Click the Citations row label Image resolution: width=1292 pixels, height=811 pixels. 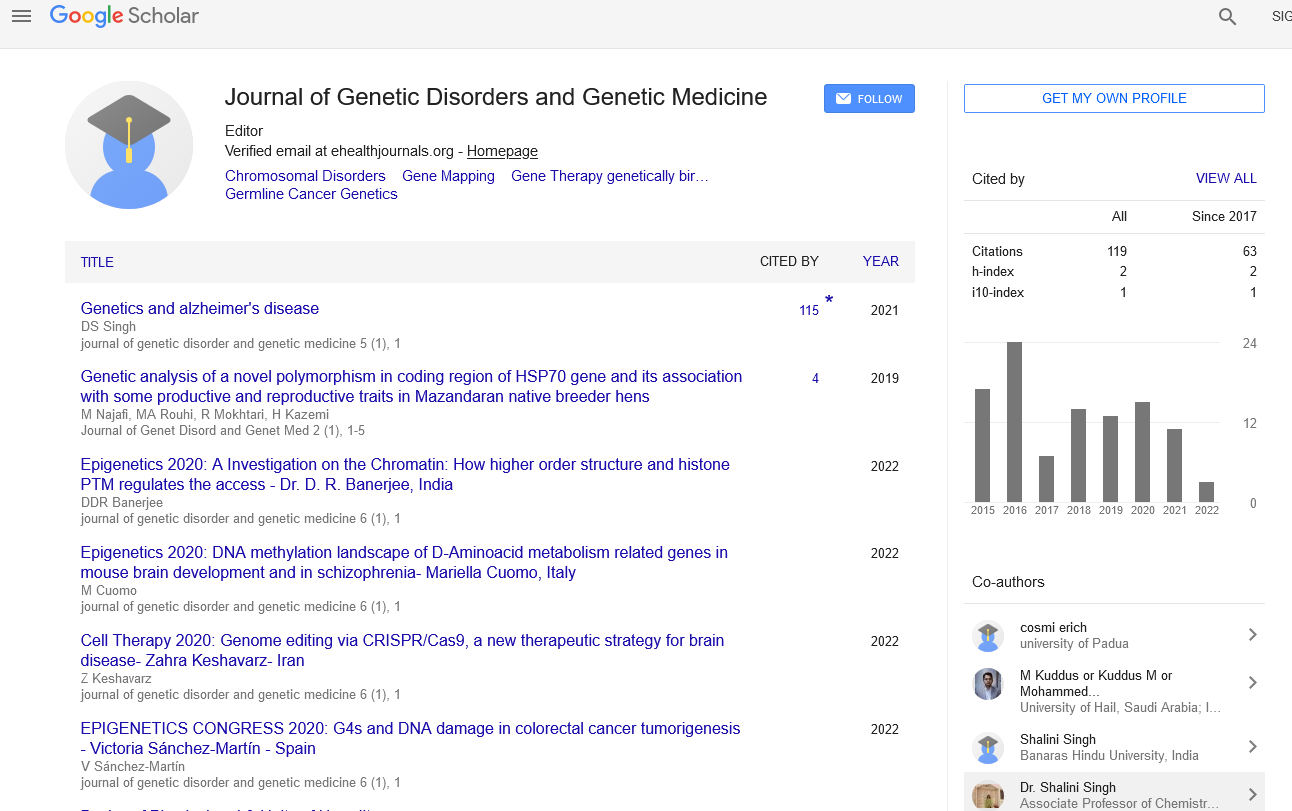[x=997, y=251]
